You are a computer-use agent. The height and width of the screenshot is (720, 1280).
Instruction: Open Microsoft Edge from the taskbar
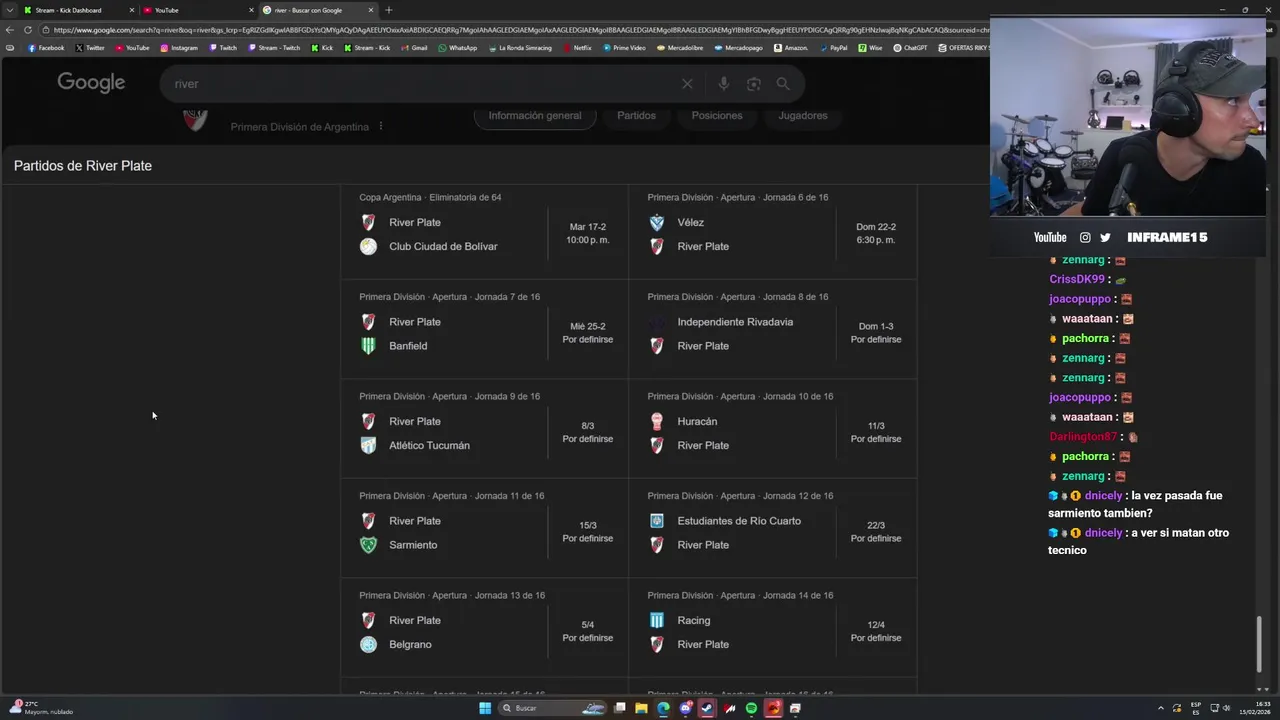(x=663, y=708)
